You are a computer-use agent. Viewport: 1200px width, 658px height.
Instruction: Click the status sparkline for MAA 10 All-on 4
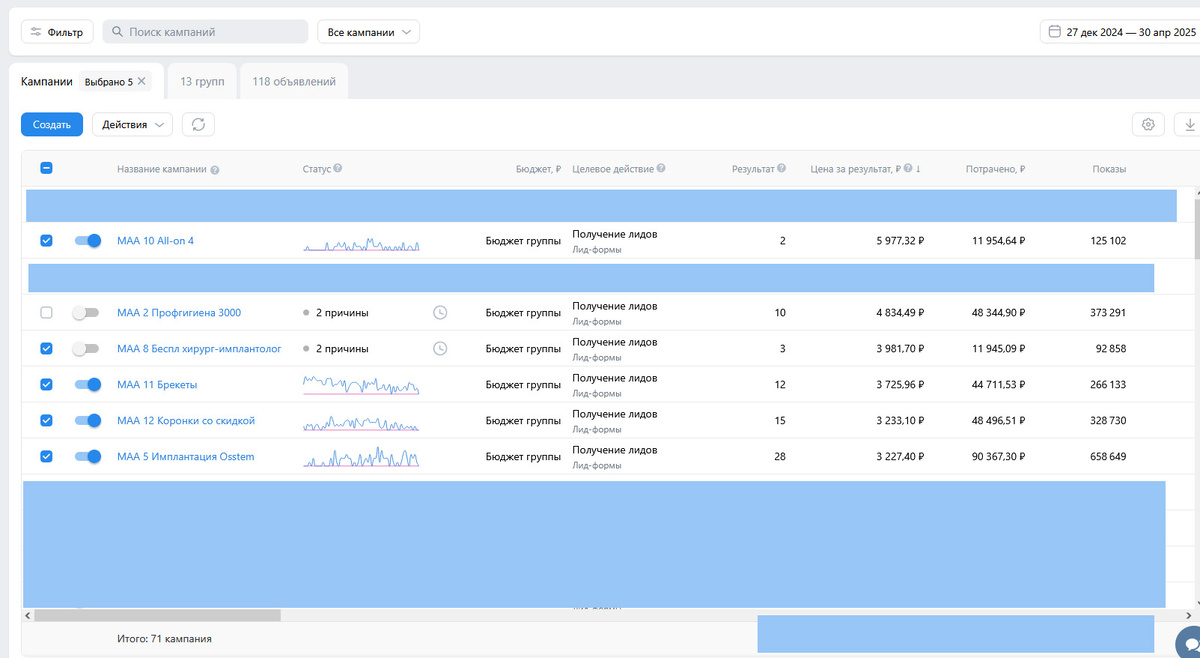361,244
